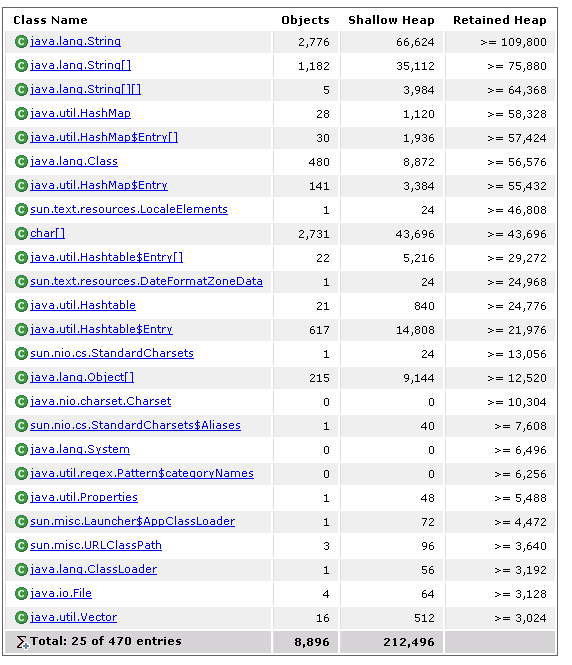Click the class icon beside java.util.Hashtable$Entry

21,330
